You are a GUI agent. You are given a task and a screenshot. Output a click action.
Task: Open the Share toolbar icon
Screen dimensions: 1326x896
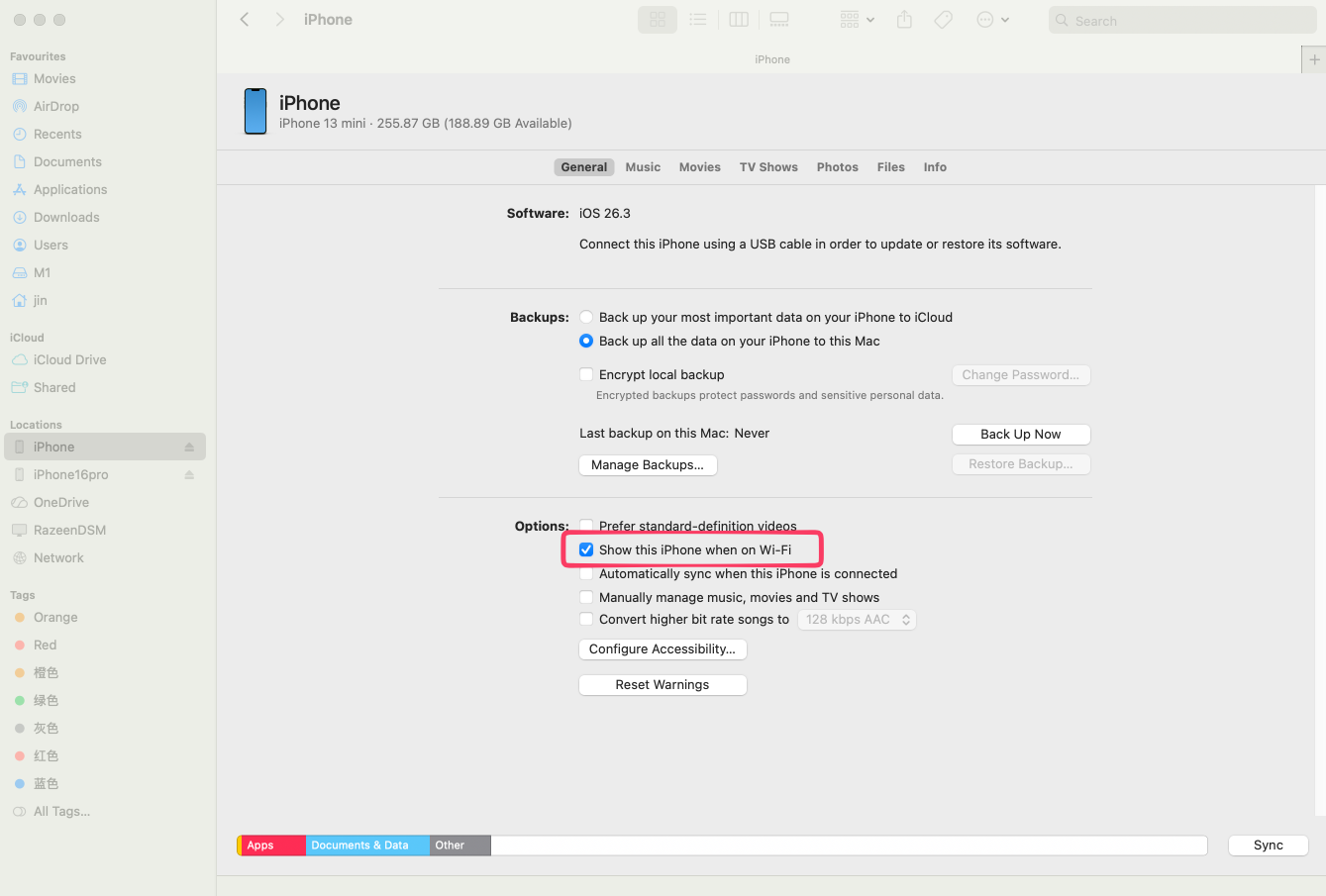click(904, 20)
